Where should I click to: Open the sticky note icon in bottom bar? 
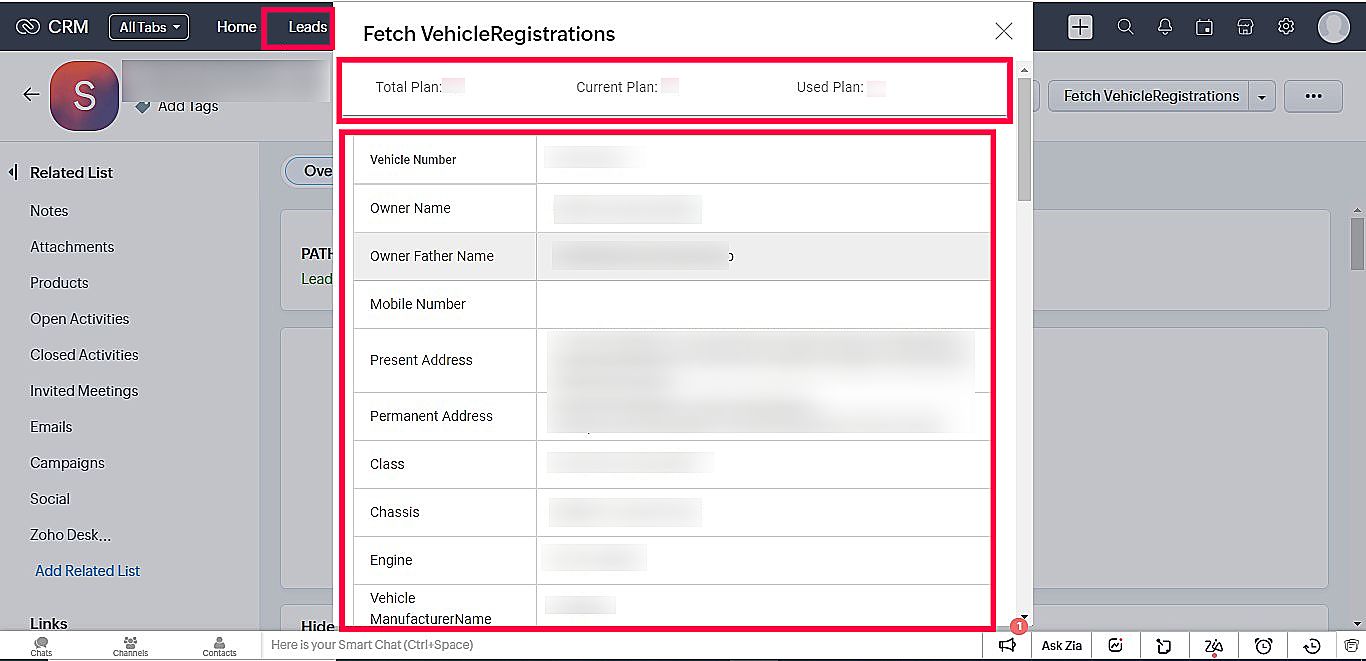[x=1164, y=645]
